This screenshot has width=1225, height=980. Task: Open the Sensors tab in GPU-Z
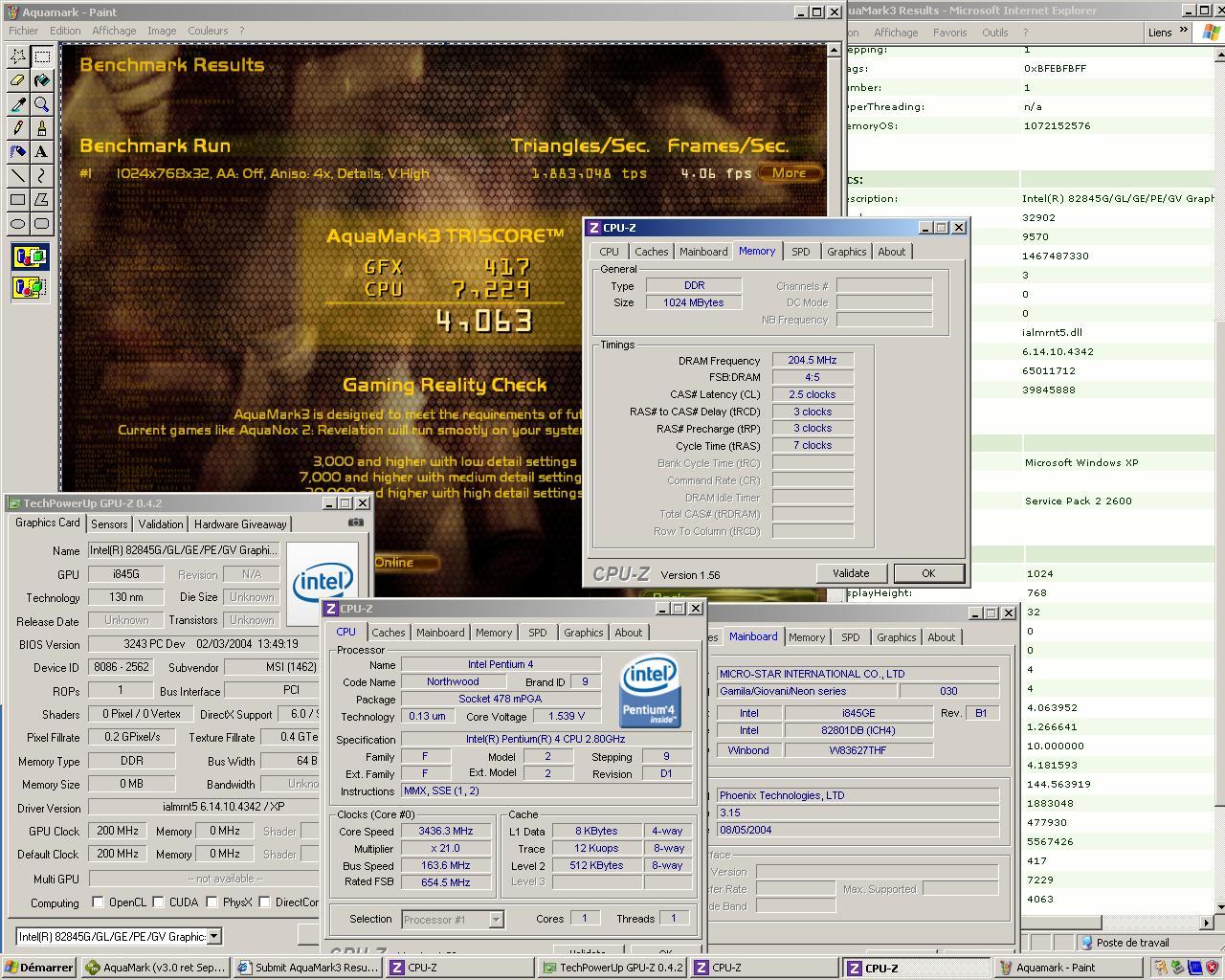[109, 524]
